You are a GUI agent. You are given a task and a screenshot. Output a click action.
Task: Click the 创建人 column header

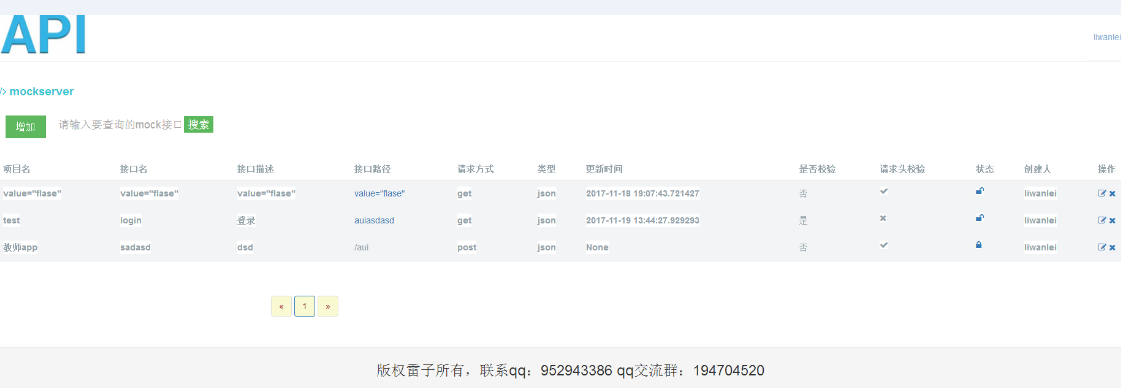click(x=1037, y=169)
